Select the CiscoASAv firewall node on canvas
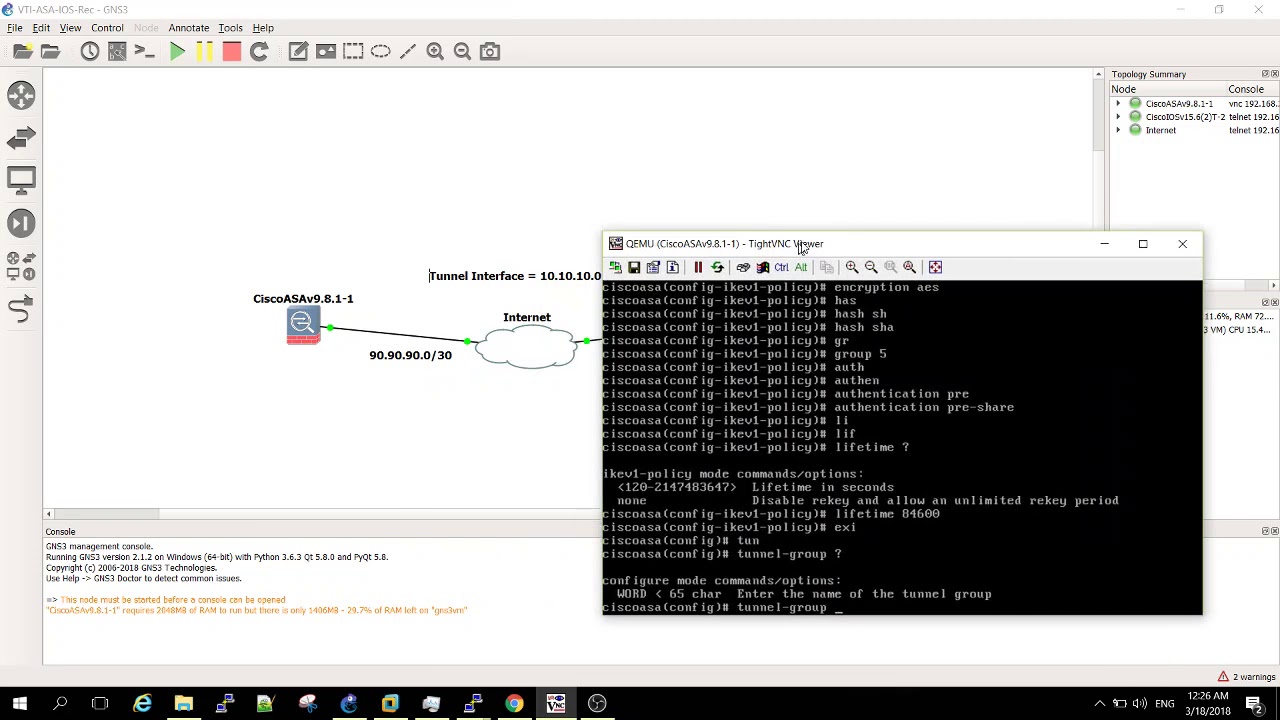 pyautogui.click(x=303, y=326)
